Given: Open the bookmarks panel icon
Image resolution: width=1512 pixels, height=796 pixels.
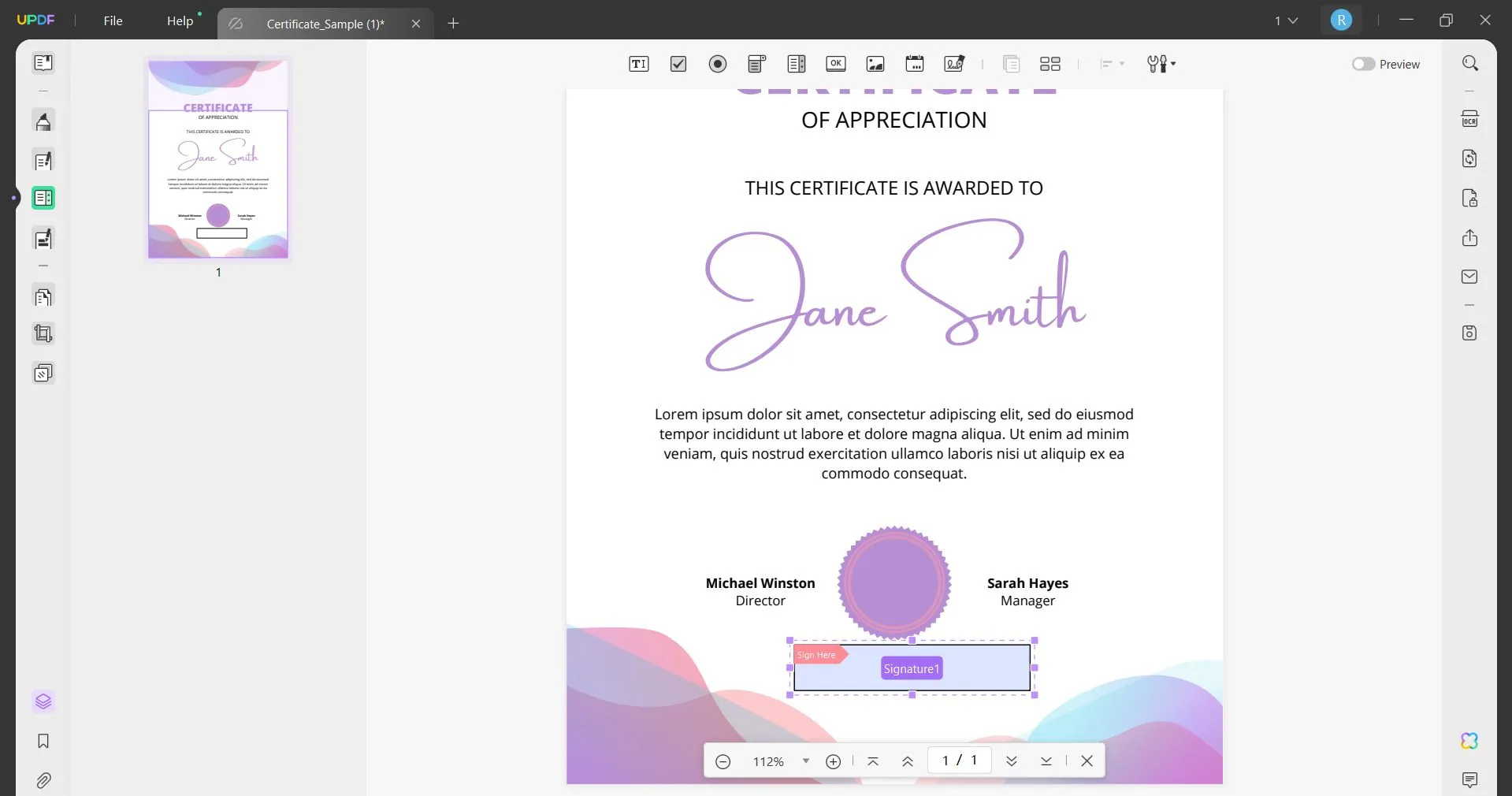Looking at the screenshot, I should point(43,741).
